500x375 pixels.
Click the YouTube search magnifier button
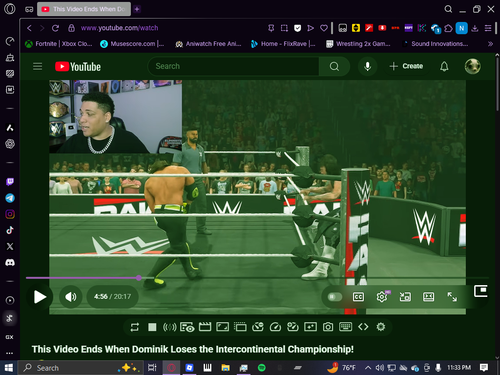click(334, 66)
